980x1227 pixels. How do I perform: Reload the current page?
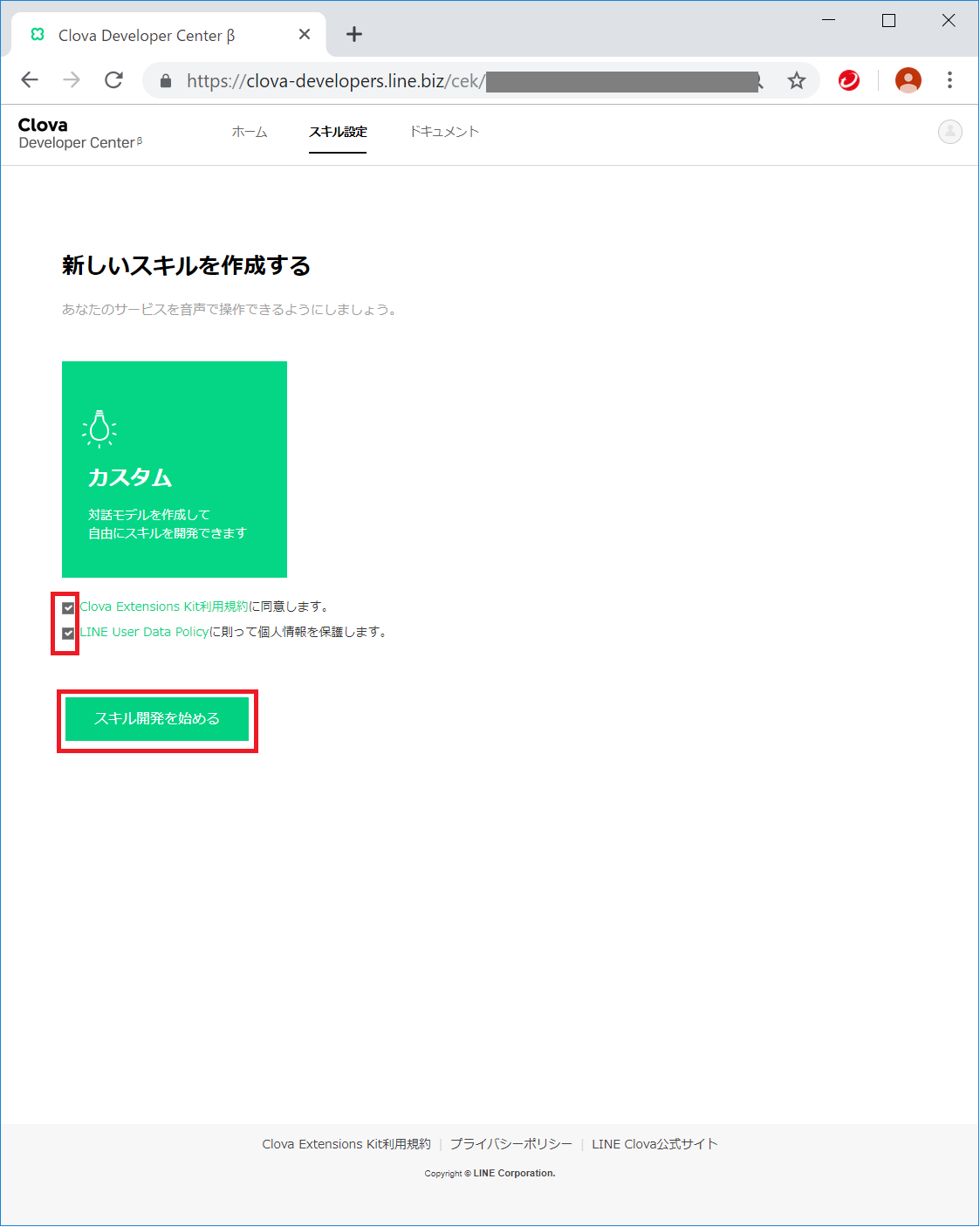(x=113, y=80)
